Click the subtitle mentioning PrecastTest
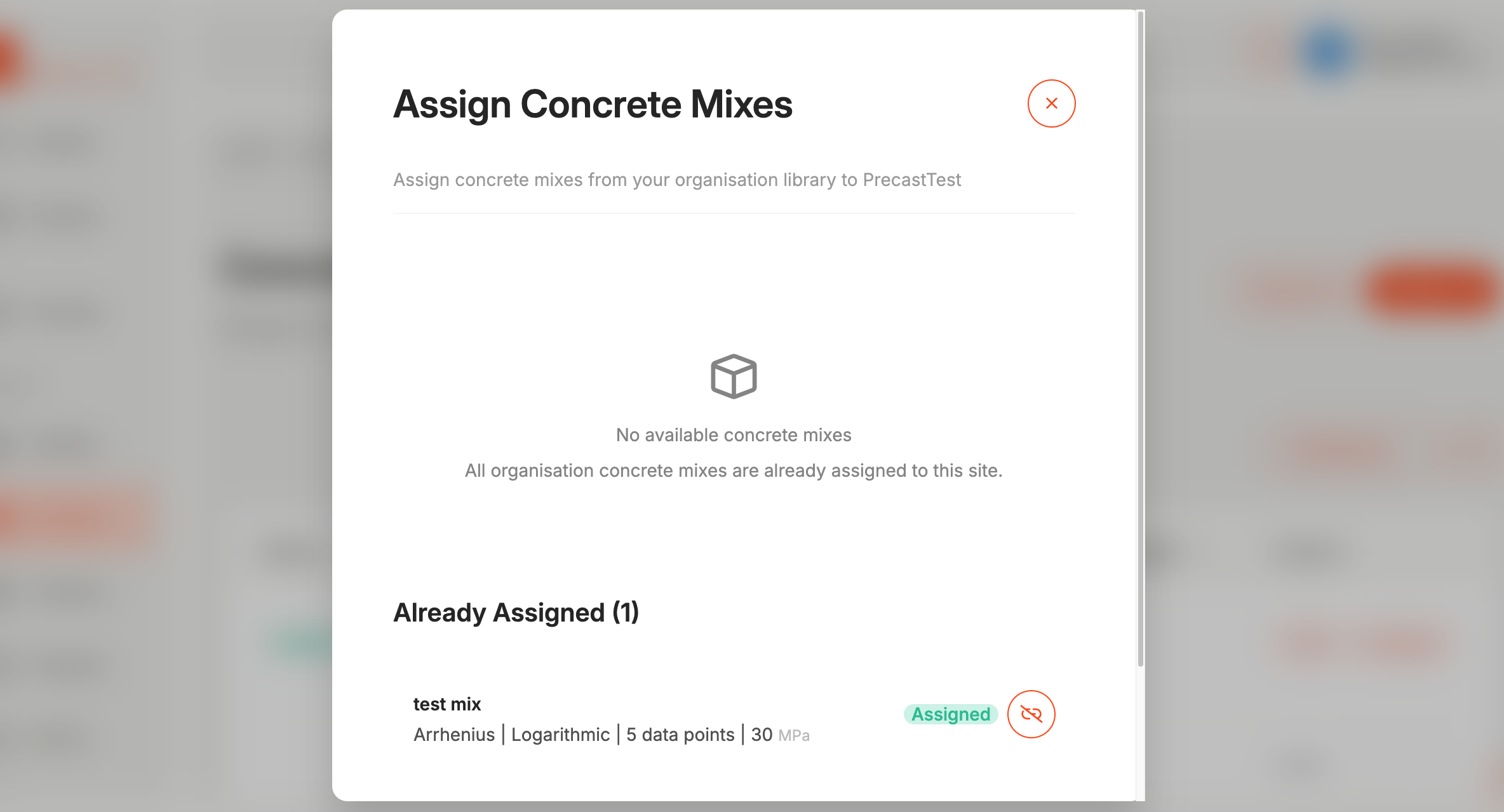This screenshot has height=812, width=1504. pos(677,180)
